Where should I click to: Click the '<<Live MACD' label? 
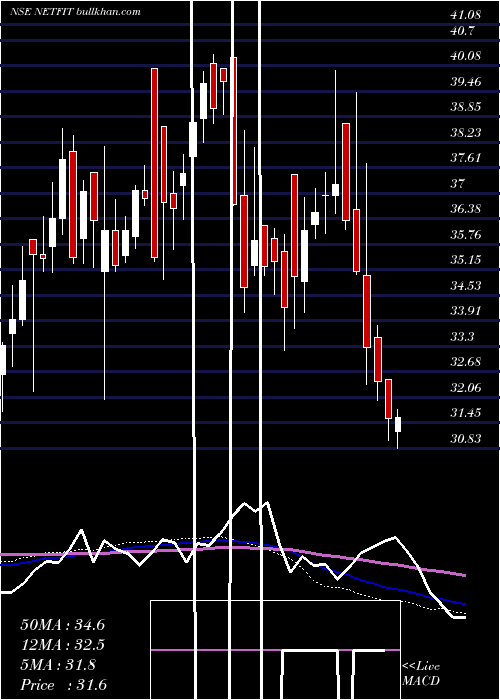coord(421,674)
